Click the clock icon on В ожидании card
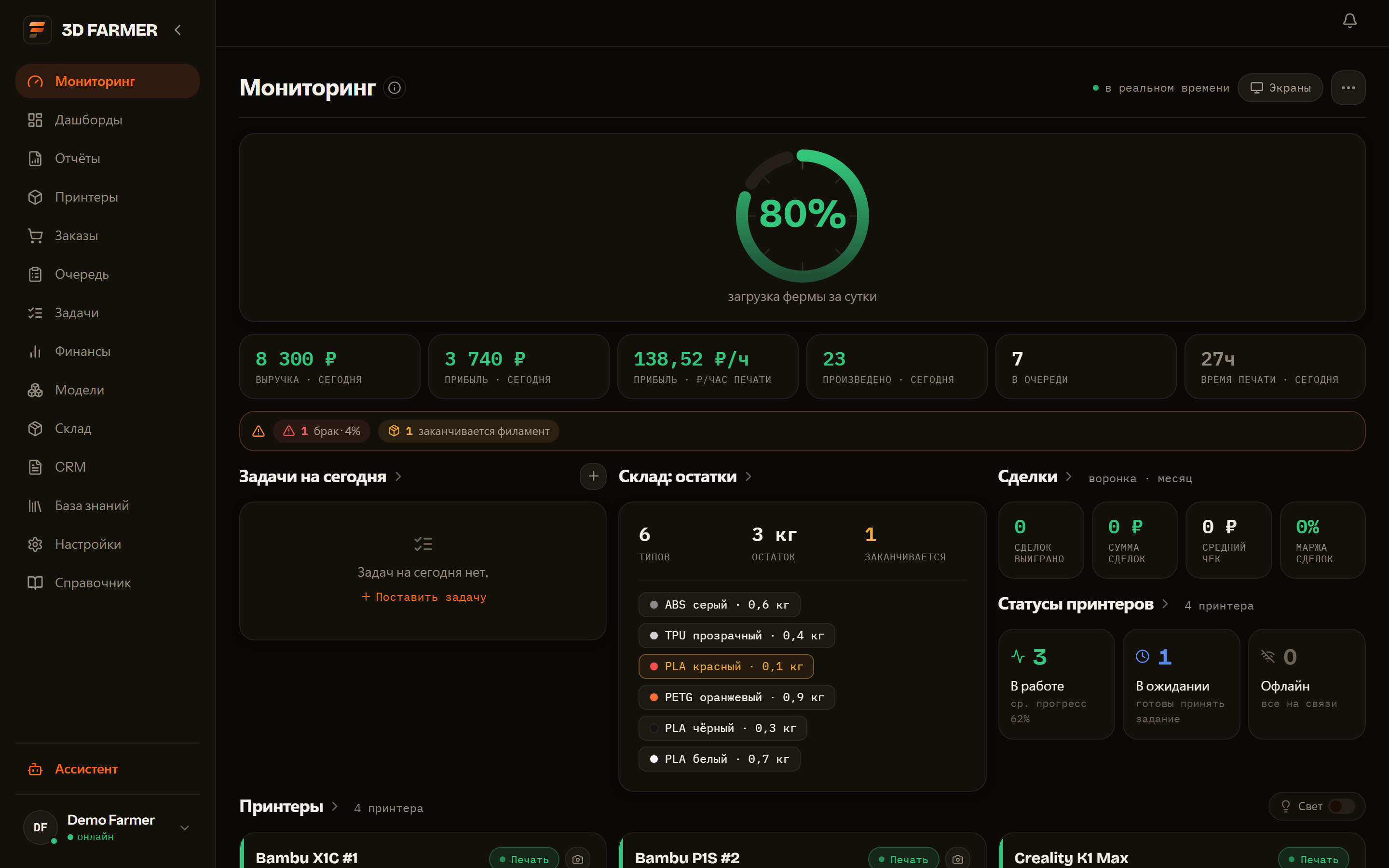 (x=1142, y=656)
